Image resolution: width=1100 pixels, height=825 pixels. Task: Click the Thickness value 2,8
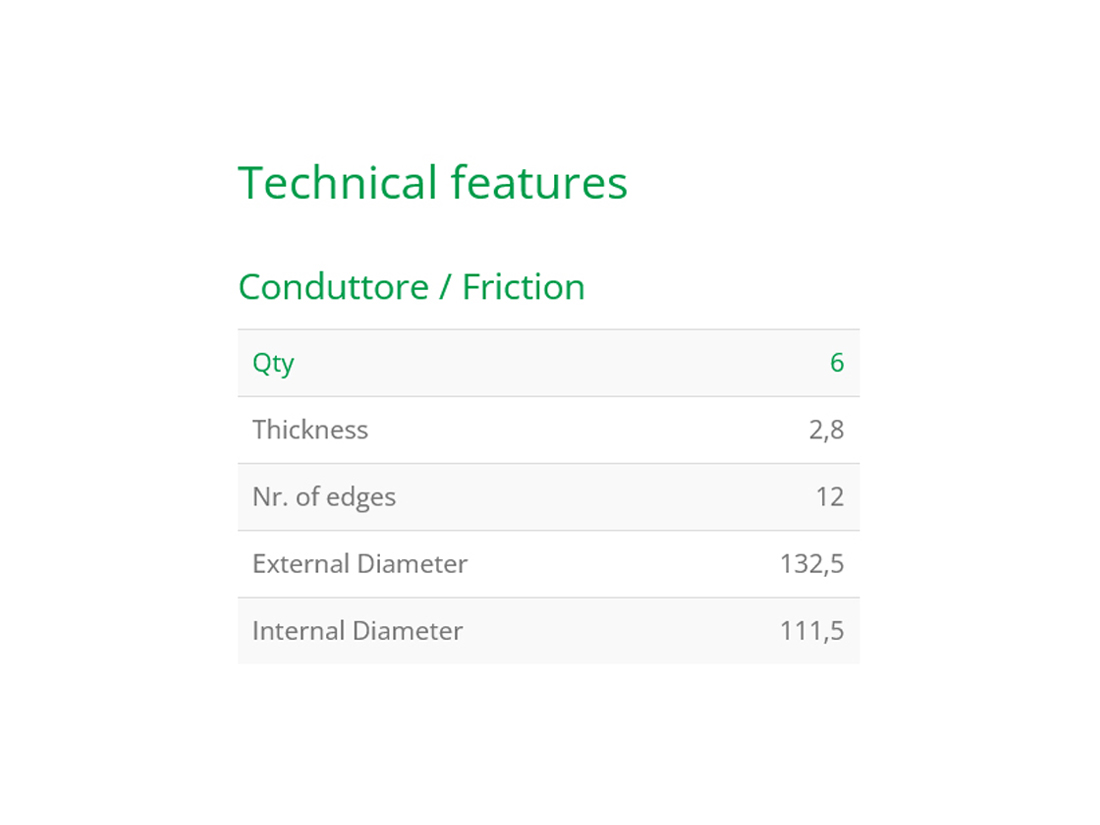(x=827, y=430)
